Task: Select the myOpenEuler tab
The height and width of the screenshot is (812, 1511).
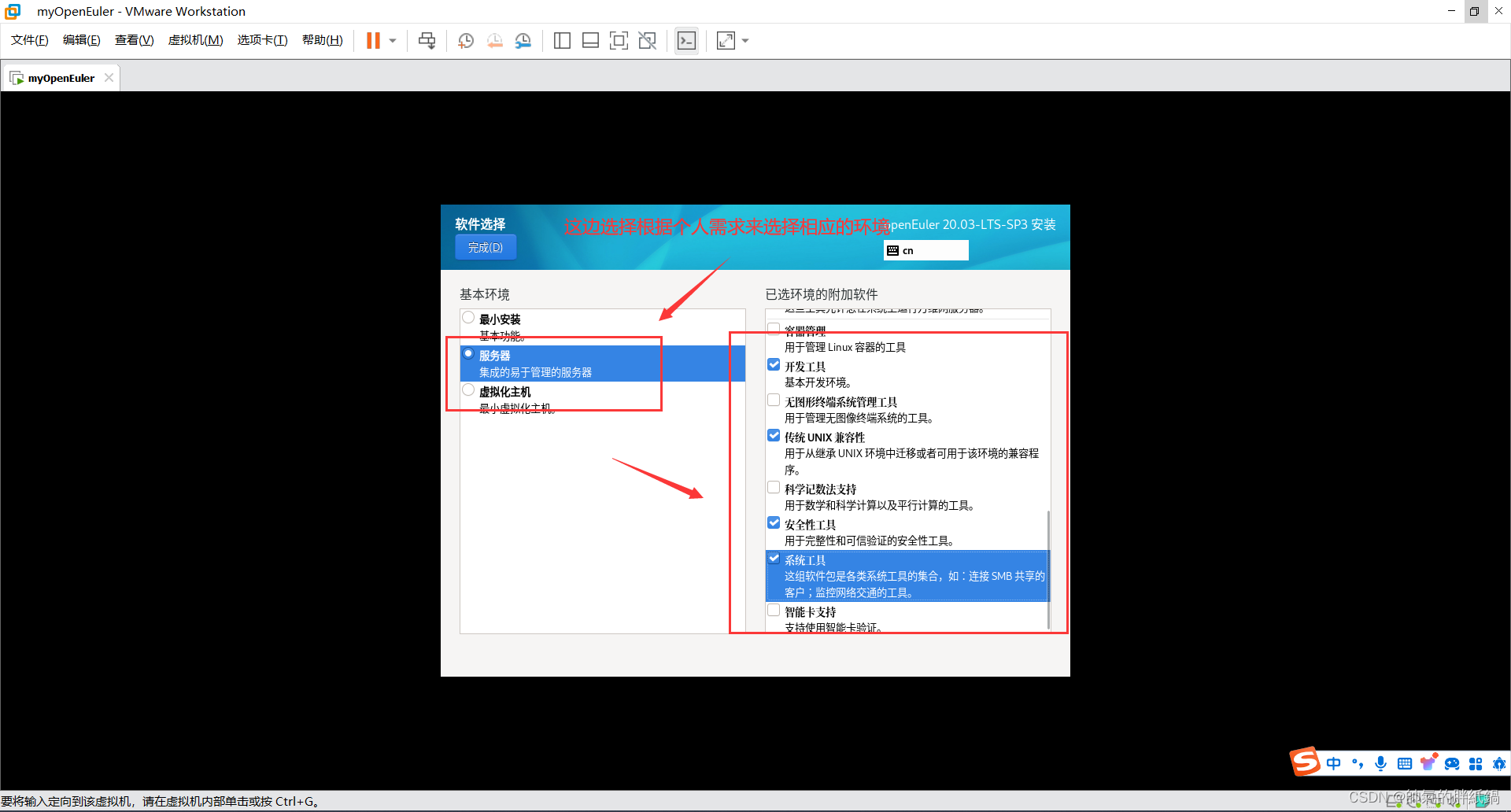Action: pyautogui.click(x=61, y=78)
